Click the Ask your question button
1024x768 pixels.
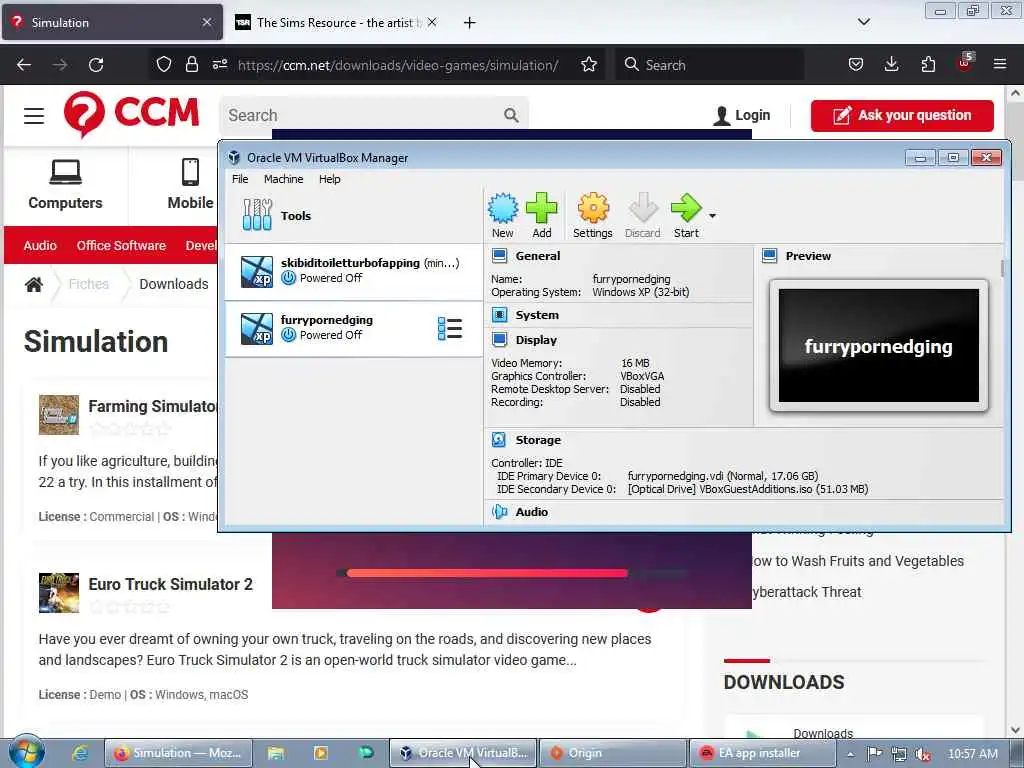[902, 116]
